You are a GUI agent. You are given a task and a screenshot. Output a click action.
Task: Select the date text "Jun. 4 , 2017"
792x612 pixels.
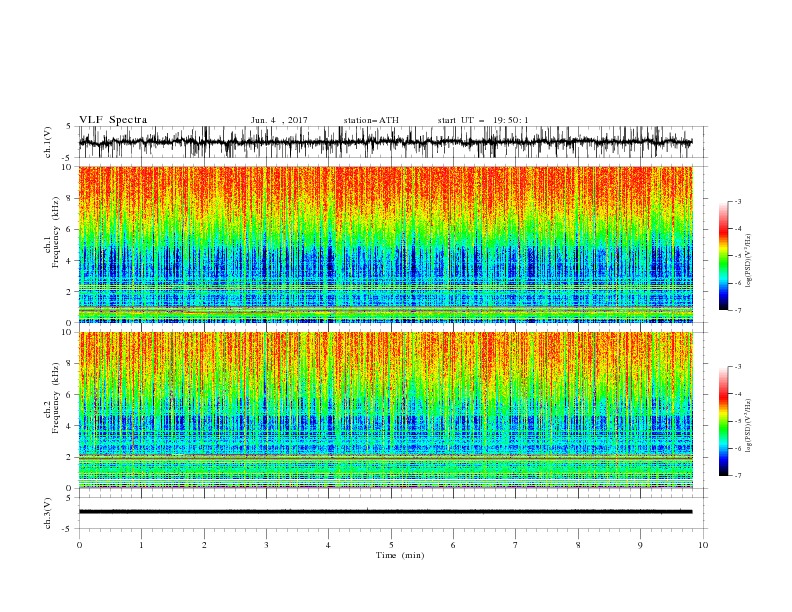pyautogui.click(x=279, y=120)
